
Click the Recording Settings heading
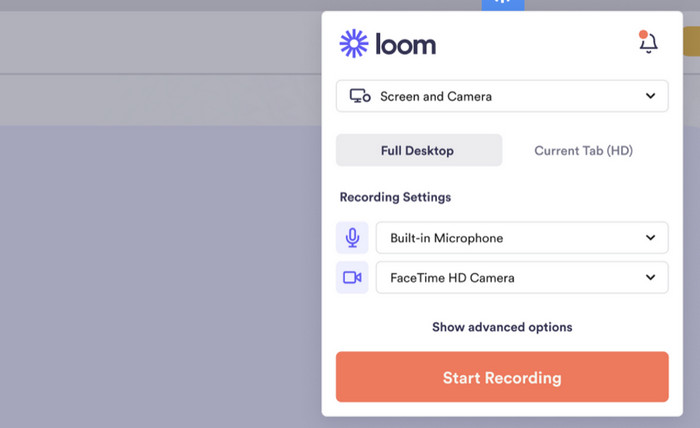click(x=396, y=197)
